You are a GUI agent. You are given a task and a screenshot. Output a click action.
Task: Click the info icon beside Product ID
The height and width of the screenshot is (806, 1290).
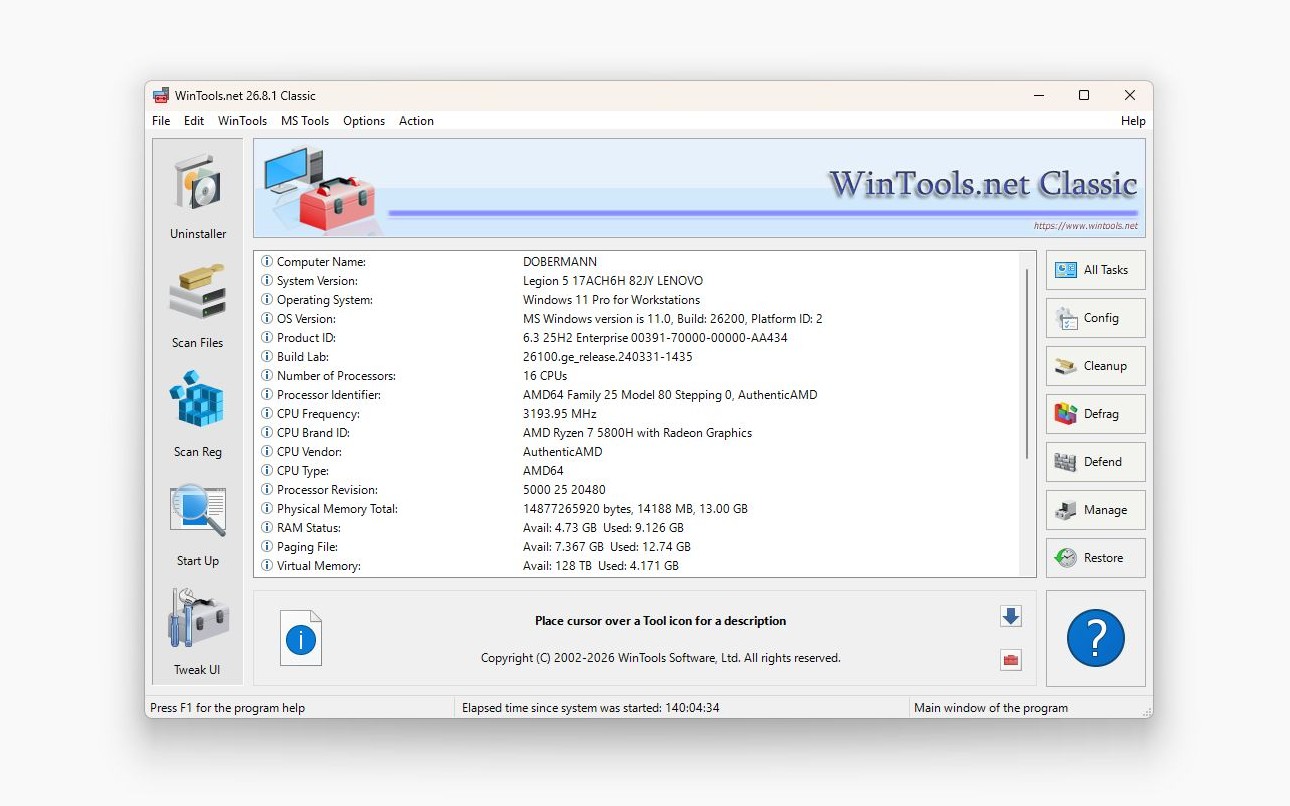click(x=267, y=338)
